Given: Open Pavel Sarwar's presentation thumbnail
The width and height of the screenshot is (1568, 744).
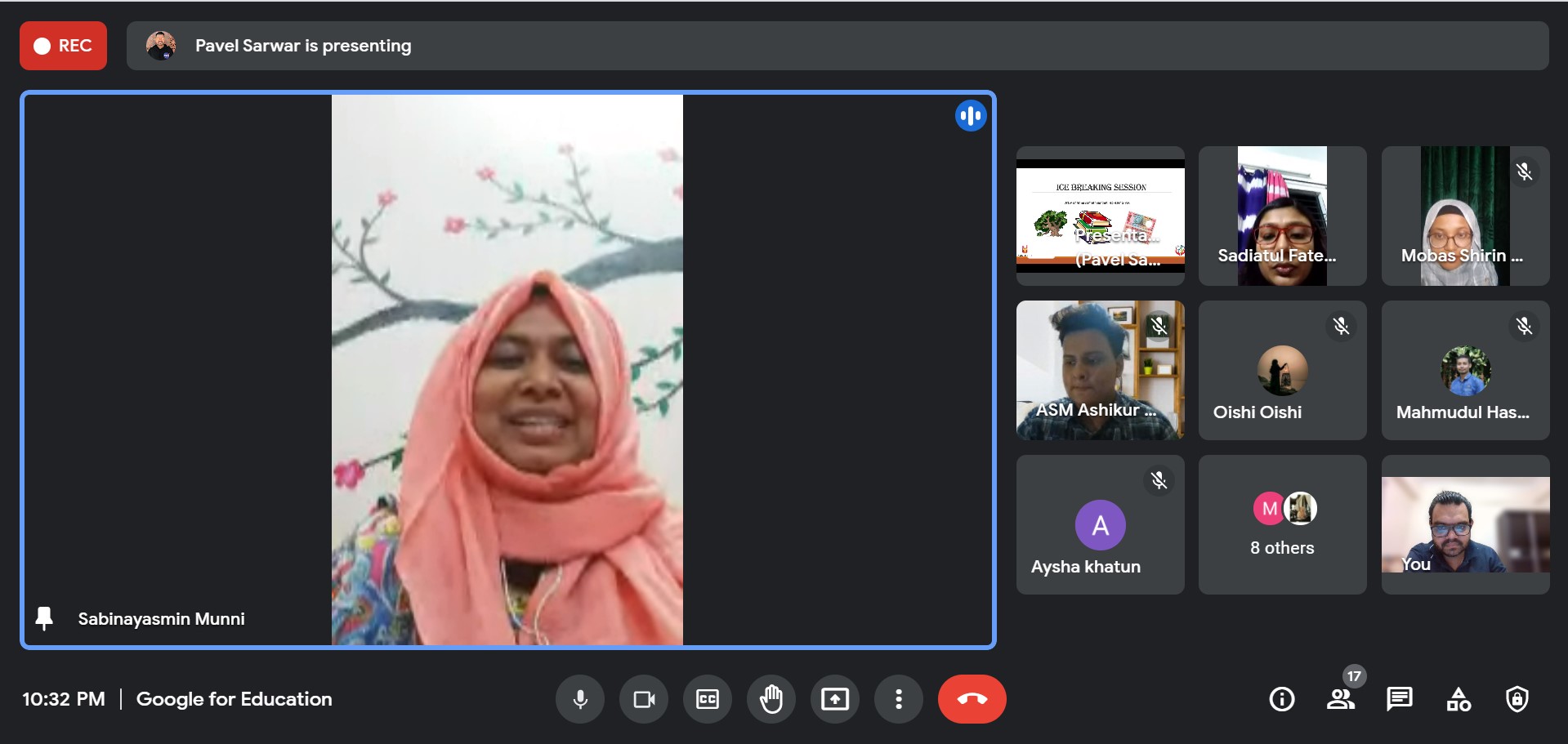Looking at the screenshot, I should click(x=1100, y=216).
